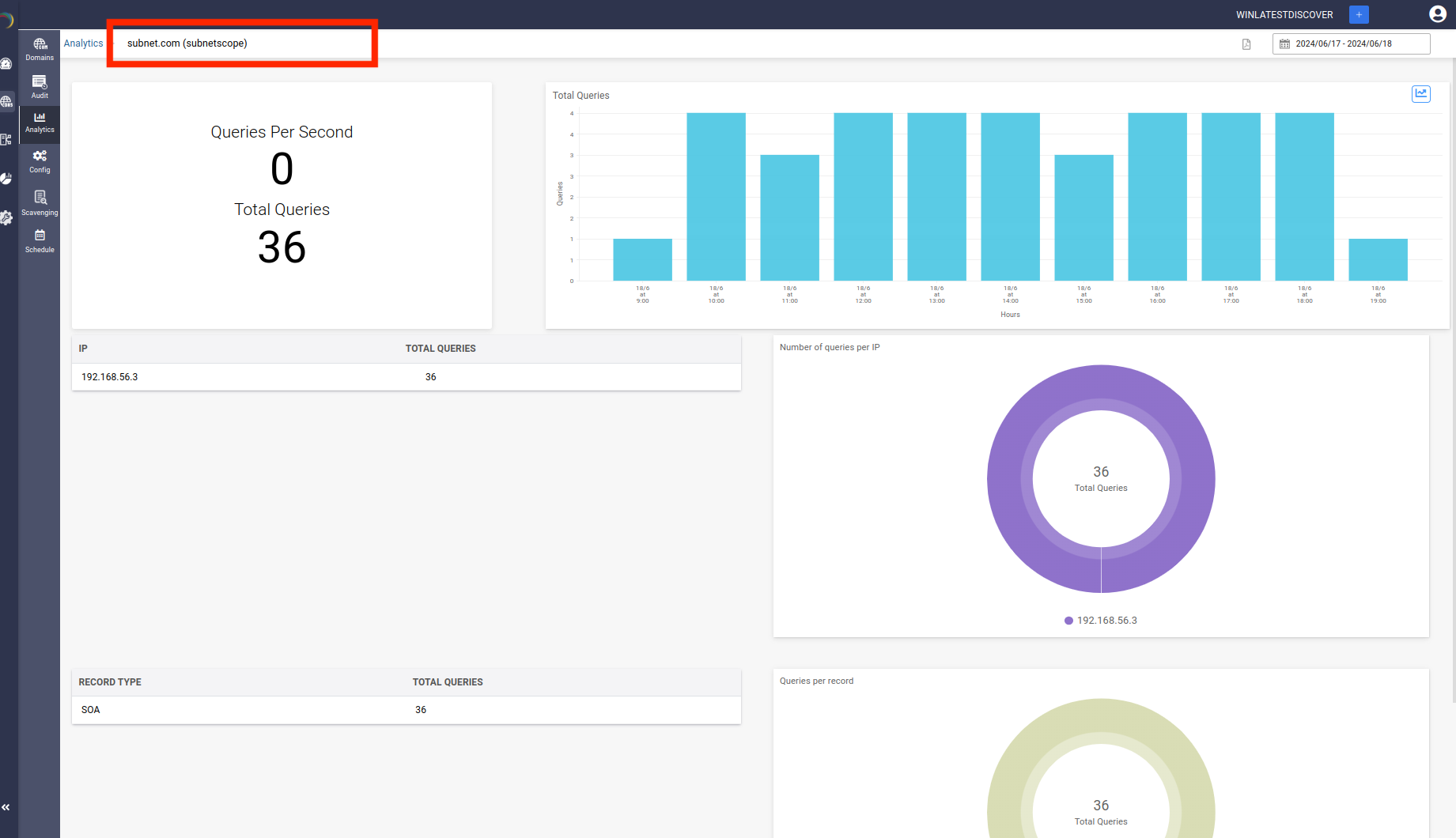The image size is (1456, 838).
Task: Open the pie chart reports icon
Action: pos(6,179)
